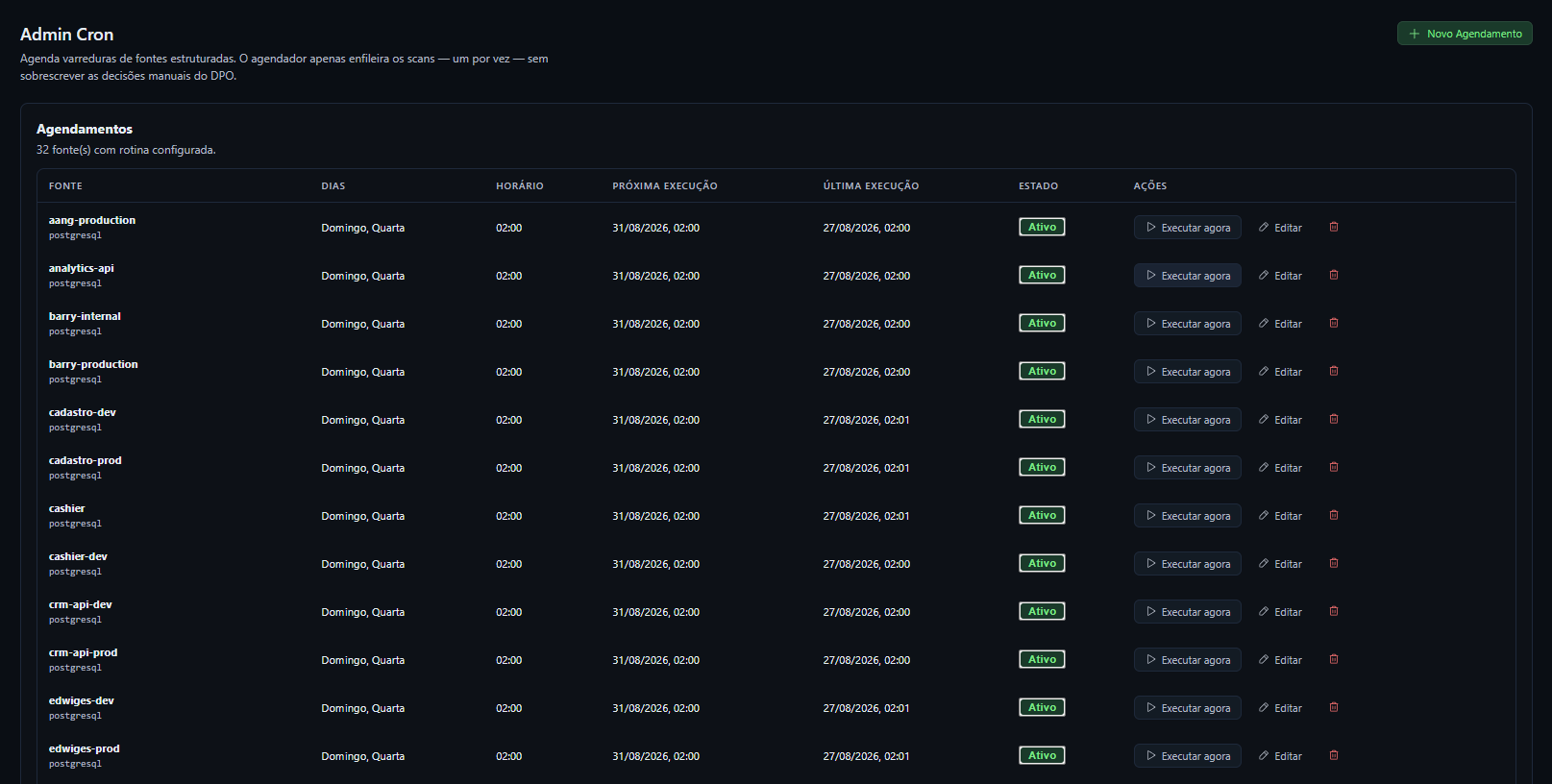Execute crm-api-prod scan now
Screen dimensions: 1552x784
click(x=1188, y=660)
